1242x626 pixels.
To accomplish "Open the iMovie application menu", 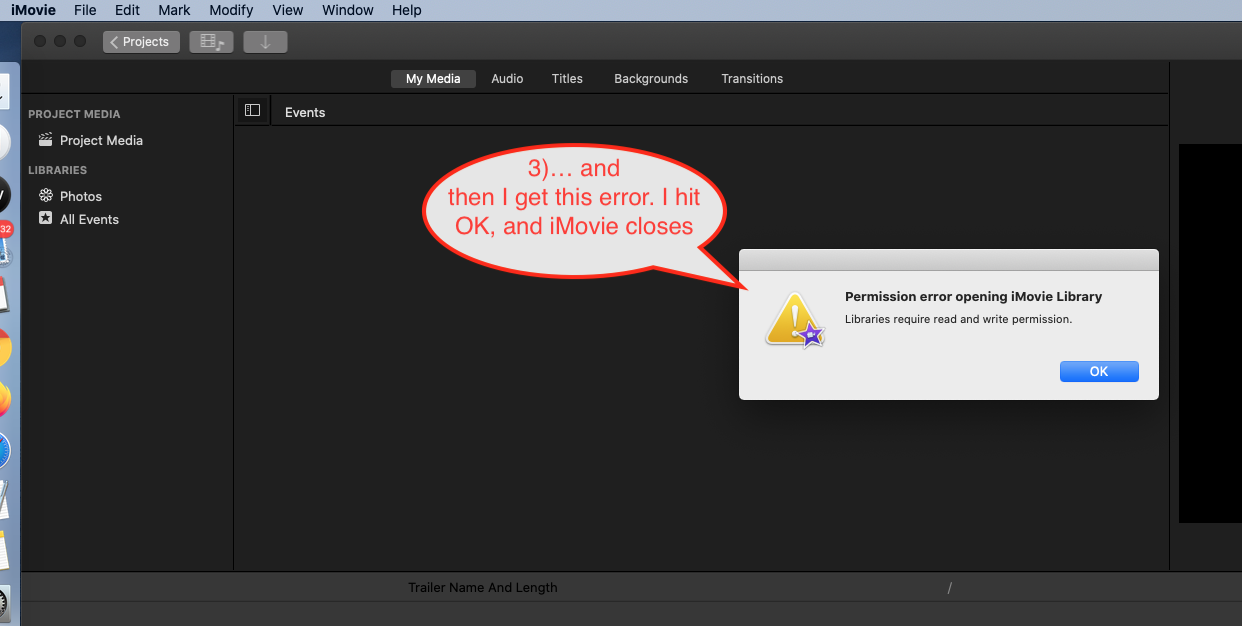I will click(x=33, y=10).
